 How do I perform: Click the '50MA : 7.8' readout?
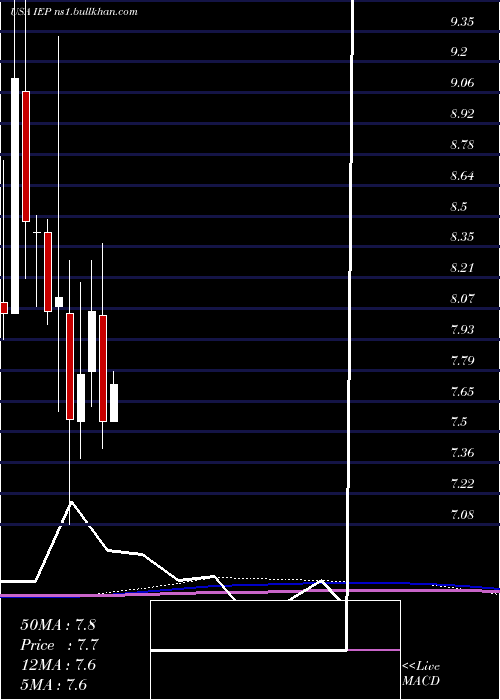coord(58,625)
